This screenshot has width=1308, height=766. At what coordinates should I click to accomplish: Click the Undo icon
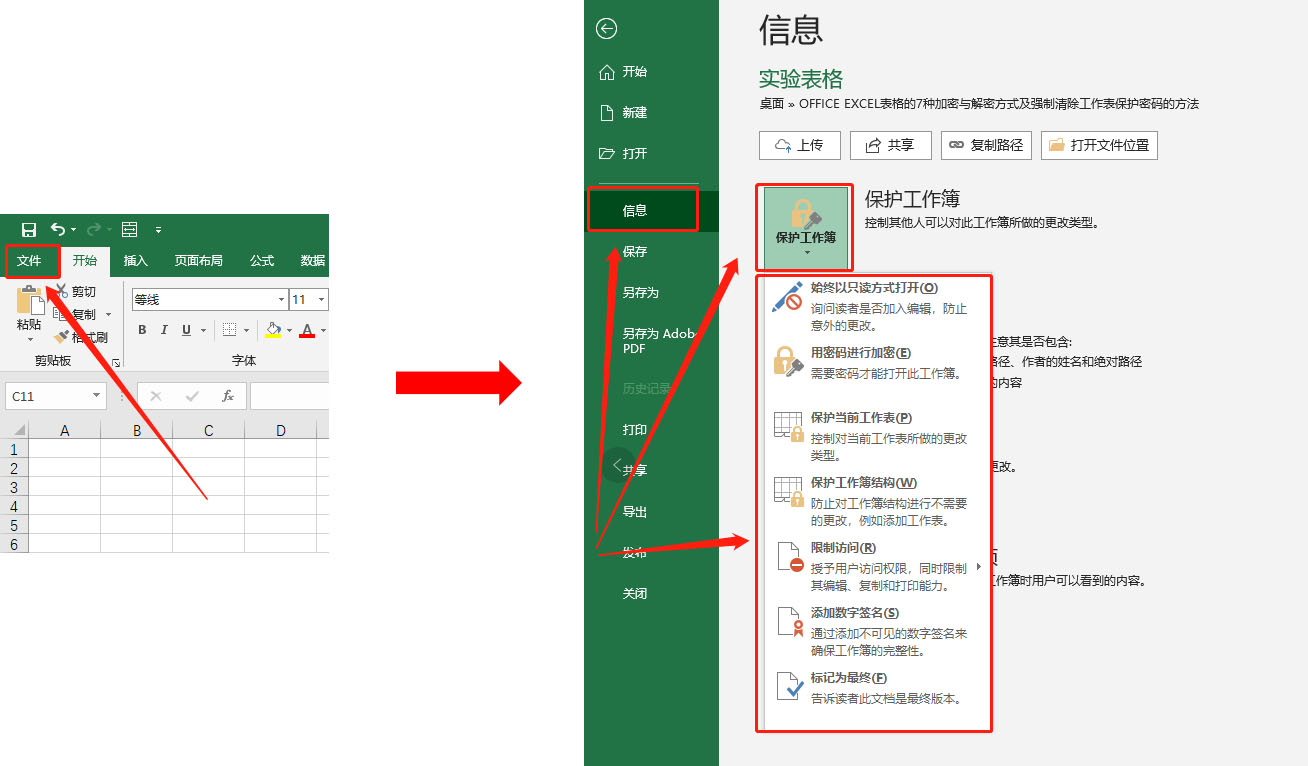(56, 229)
